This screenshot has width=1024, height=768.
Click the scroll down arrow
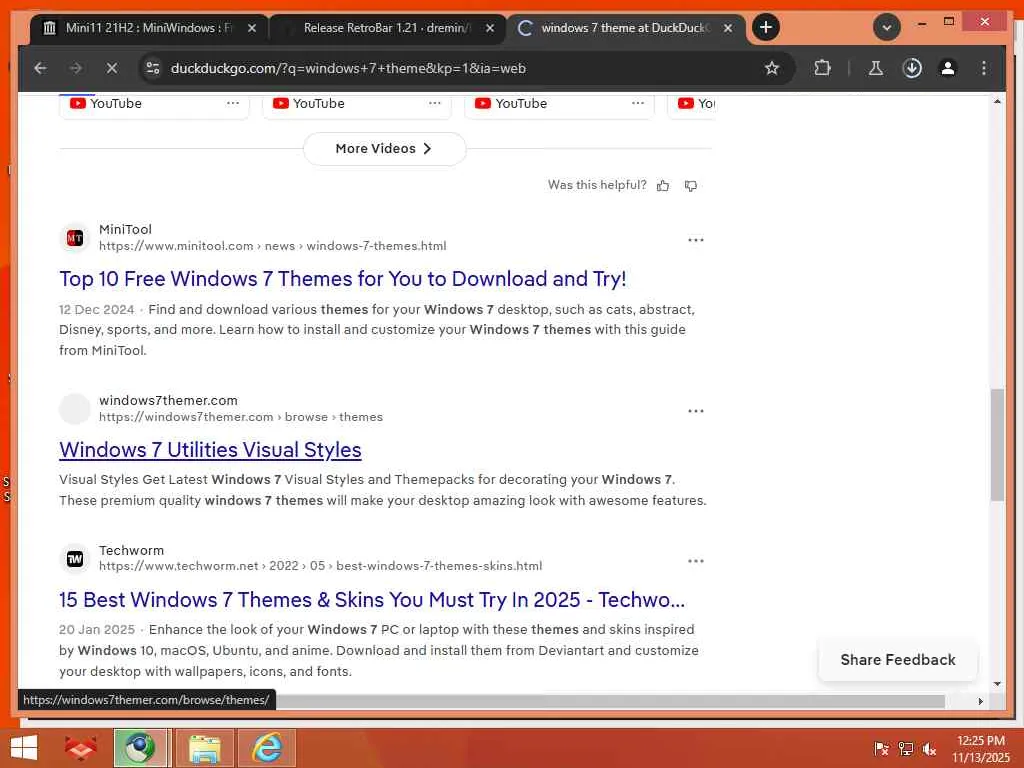pos(997,684)
